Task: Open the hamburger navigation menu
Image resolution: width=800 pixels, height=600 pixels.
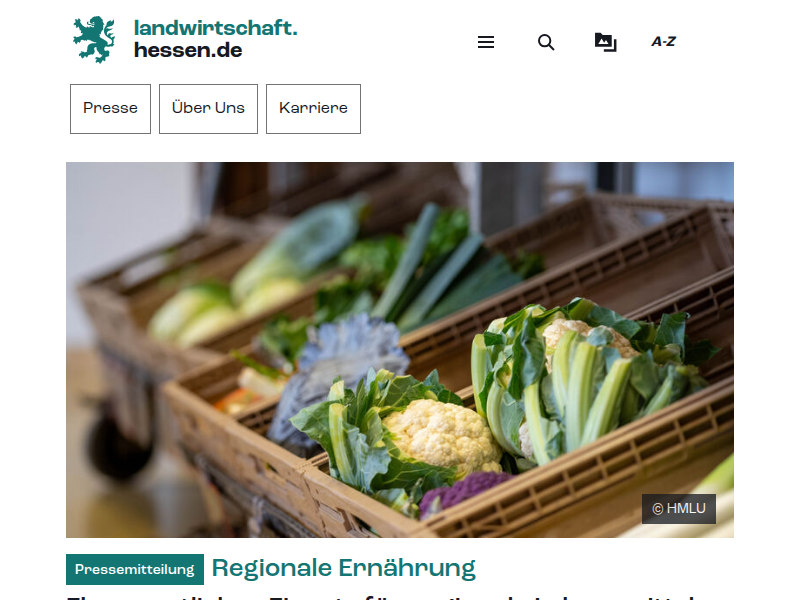Action: [486, 42]
